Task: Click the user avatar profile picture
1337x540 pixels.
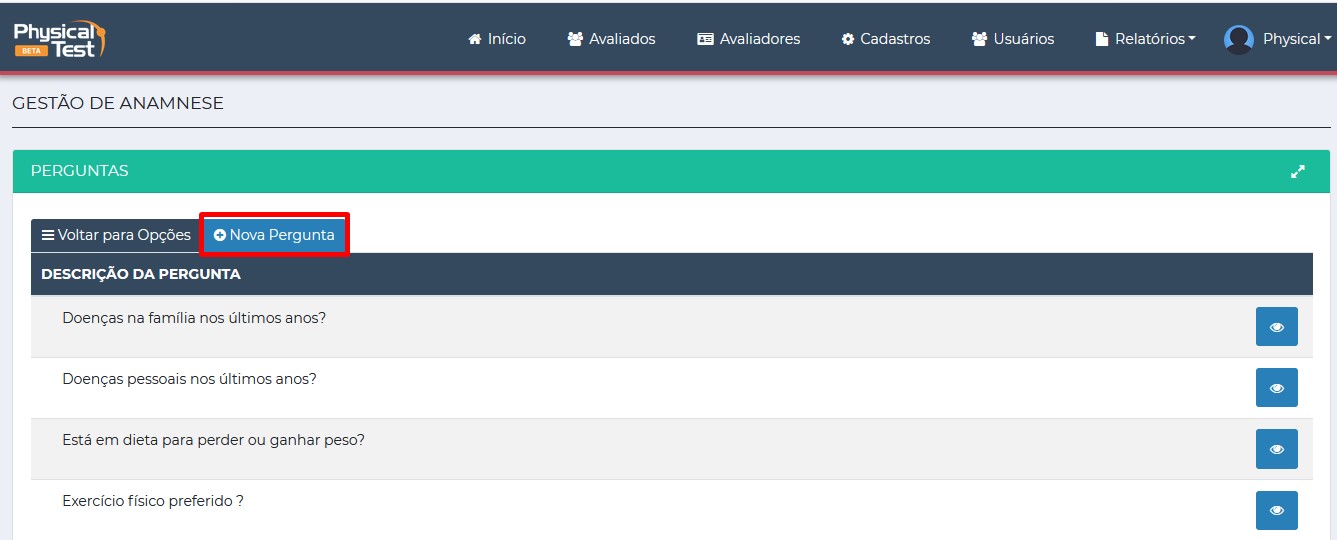Action: tap(1239, 39)
